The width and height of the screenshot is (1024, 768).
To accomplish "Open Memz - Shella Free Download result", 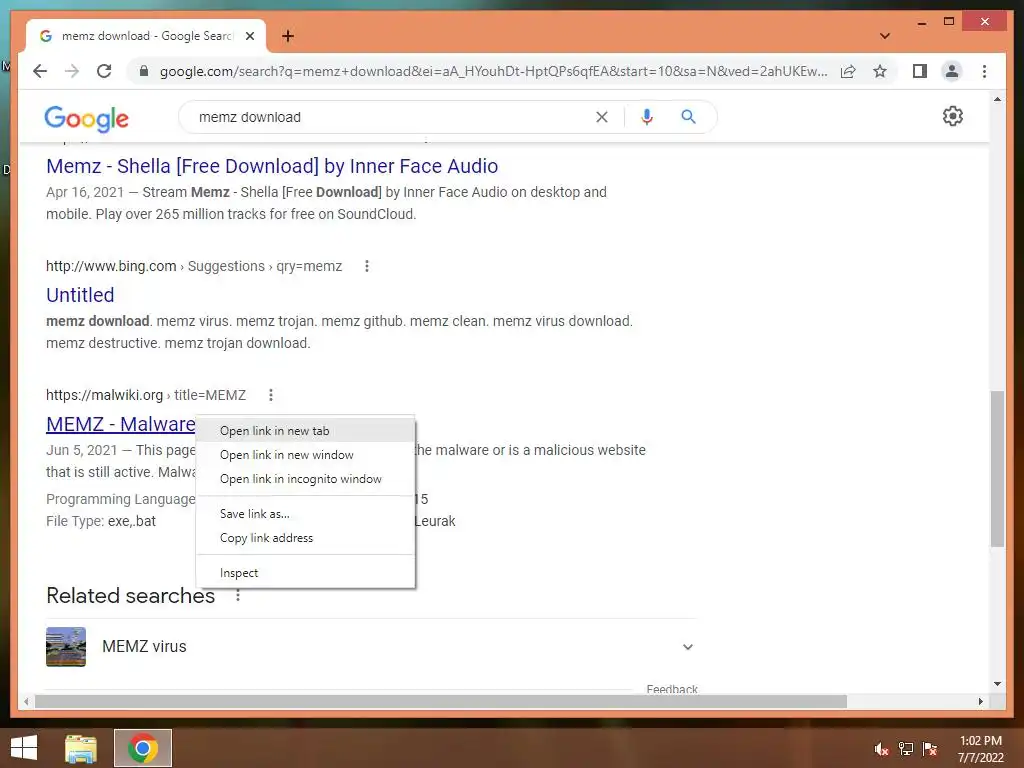I will (272, 166).
